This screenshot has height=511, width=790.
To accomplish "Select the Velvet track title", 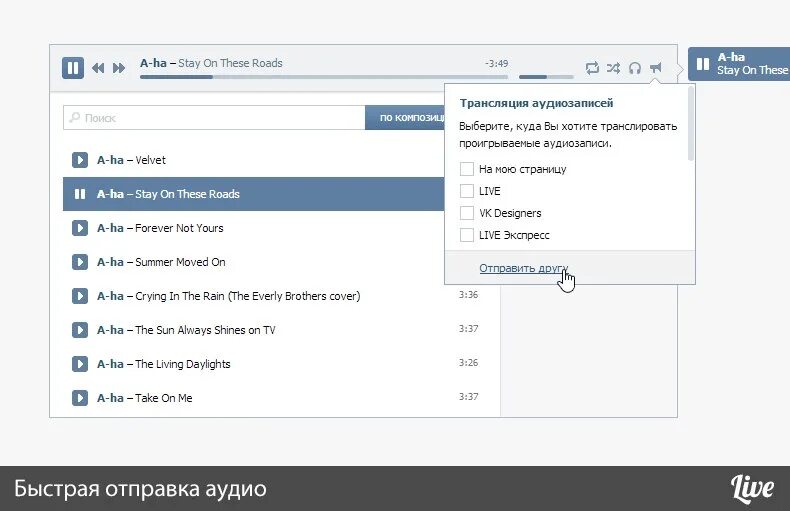I will pos(150,160).
